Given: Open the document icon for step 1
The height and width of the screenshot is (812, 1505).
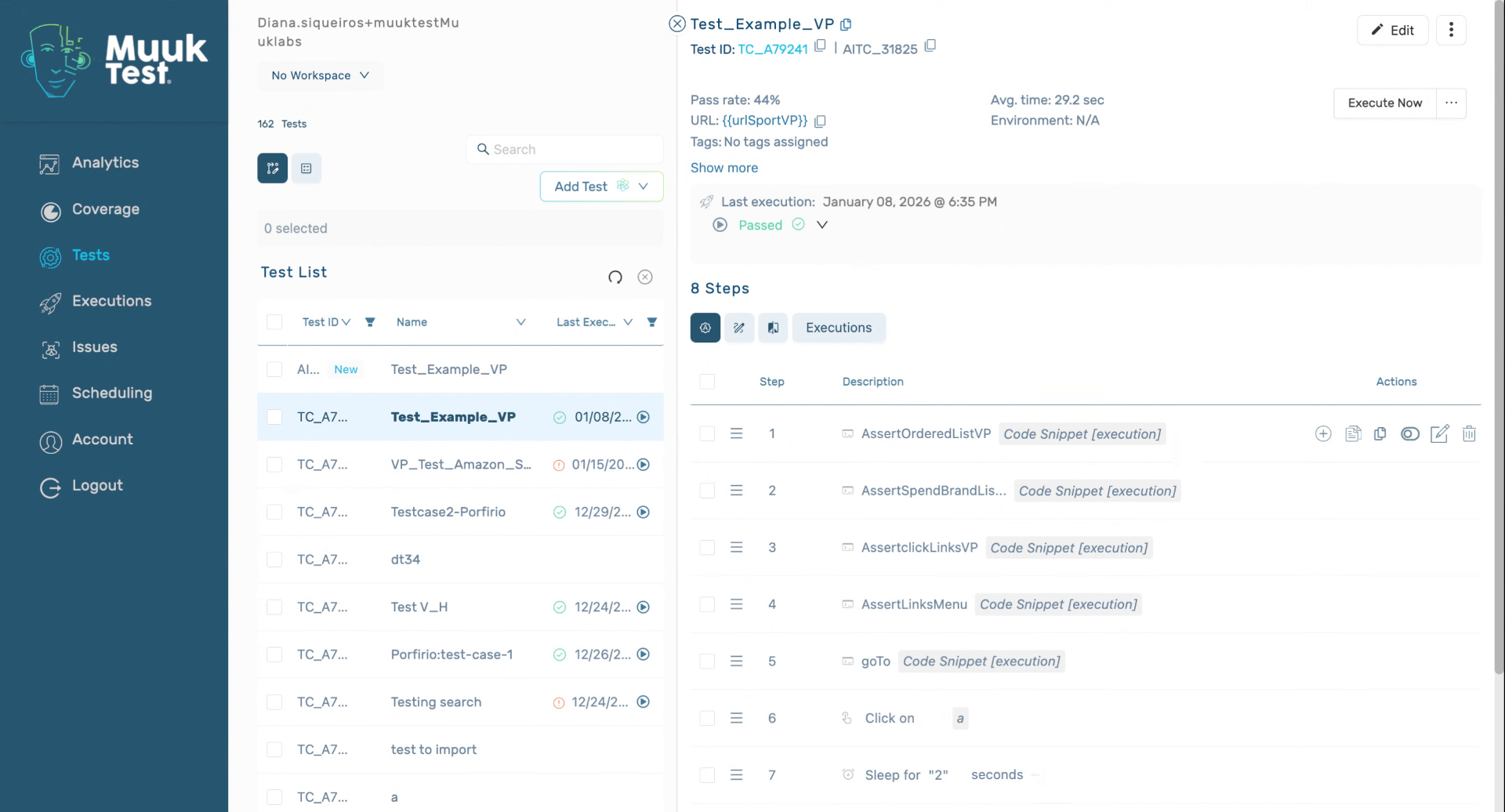Looking at the screenshot, I should coord(1353,433).
